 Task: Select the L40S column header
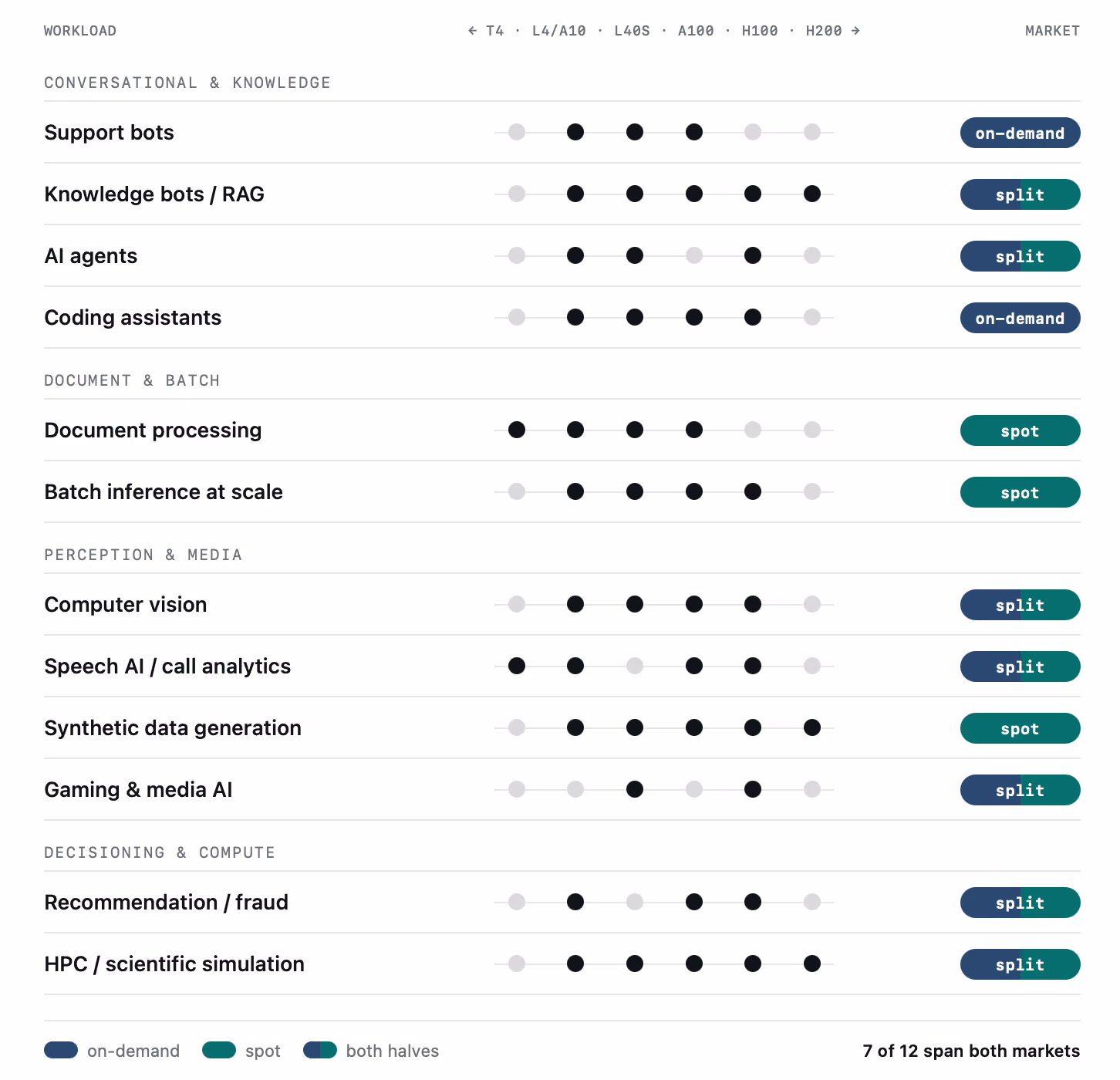coord(633,31)
